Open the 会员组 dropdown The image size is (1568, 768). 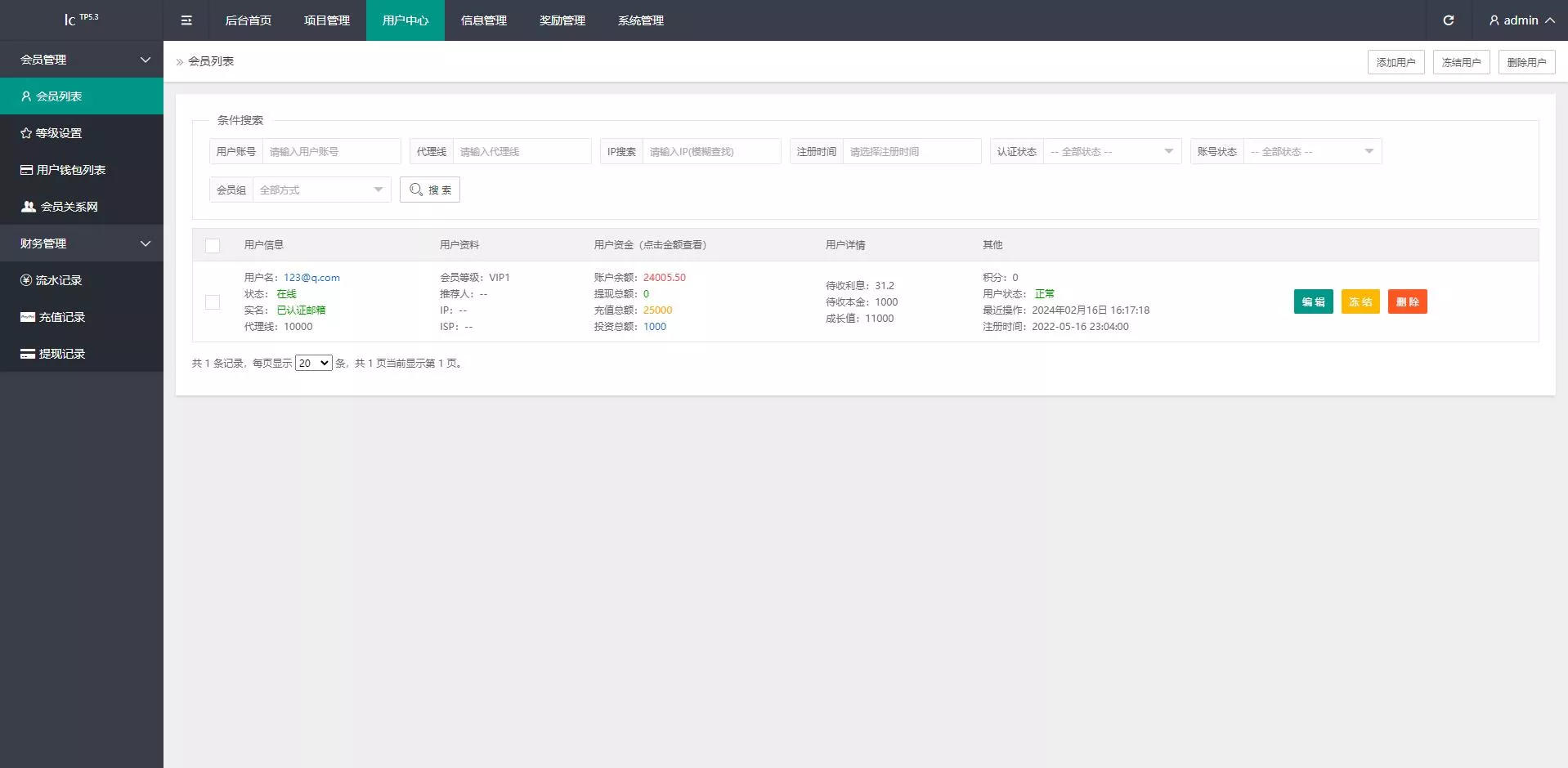point(320,190)
